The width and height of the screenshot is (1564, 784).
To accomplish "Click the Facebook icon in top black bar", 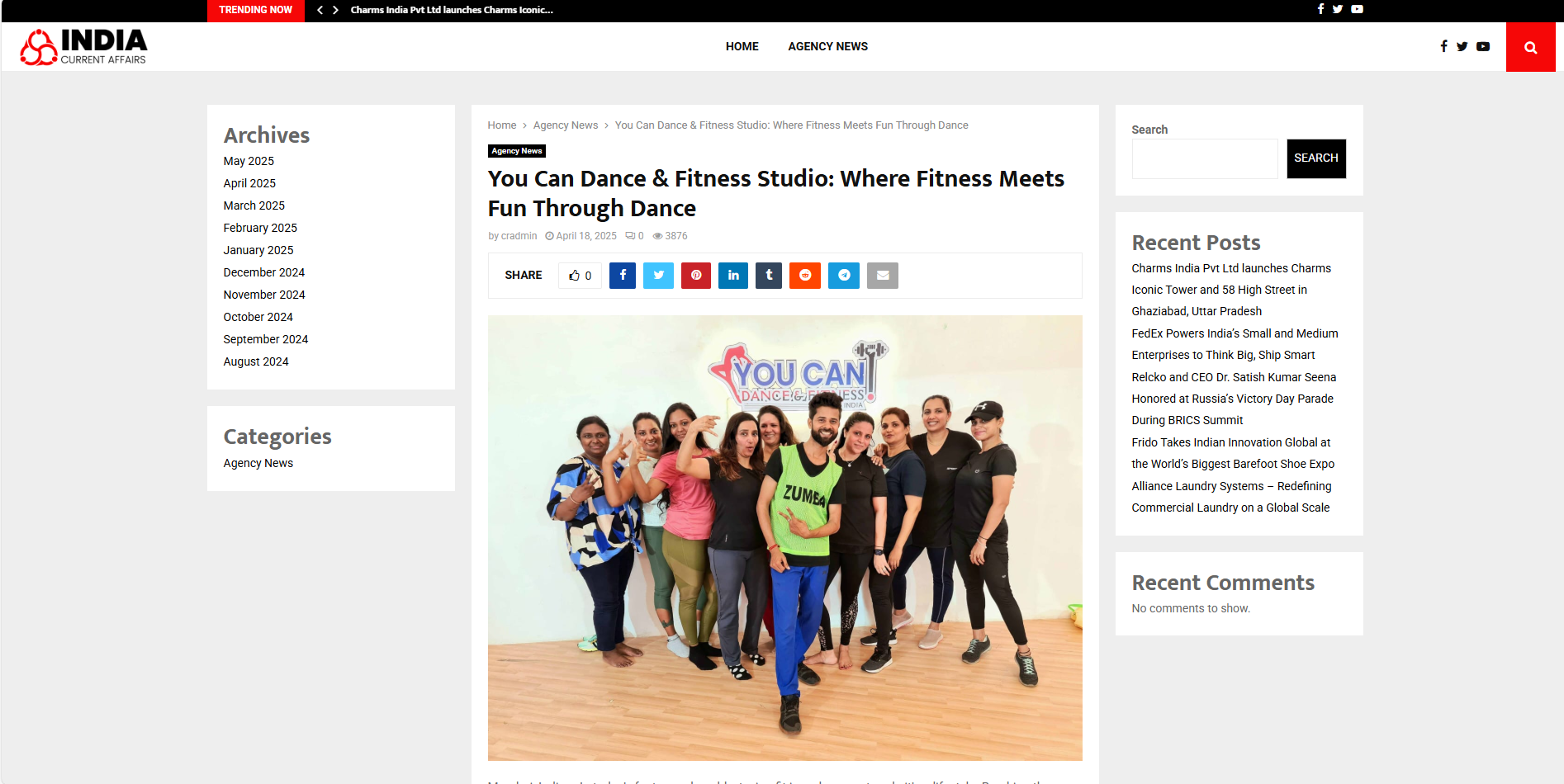I will click(1320, 9).
